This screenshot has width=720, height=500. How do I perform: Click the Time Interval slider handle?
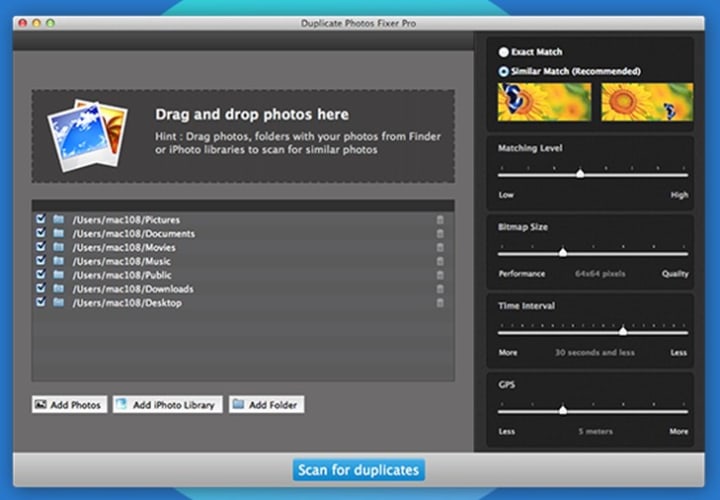tap(623, 331)
